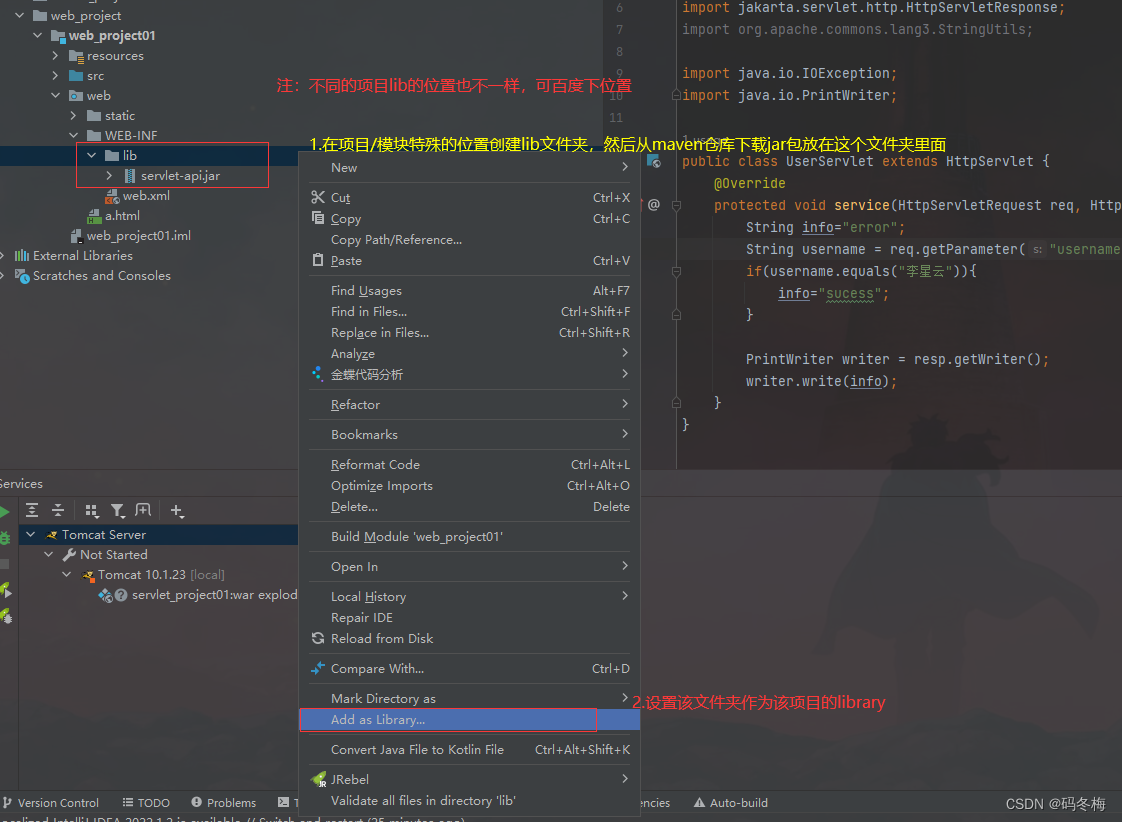This screenshot has width=1122, height=822.
Task: Choose Reformat Code menu entry
Action: (469, 464)
